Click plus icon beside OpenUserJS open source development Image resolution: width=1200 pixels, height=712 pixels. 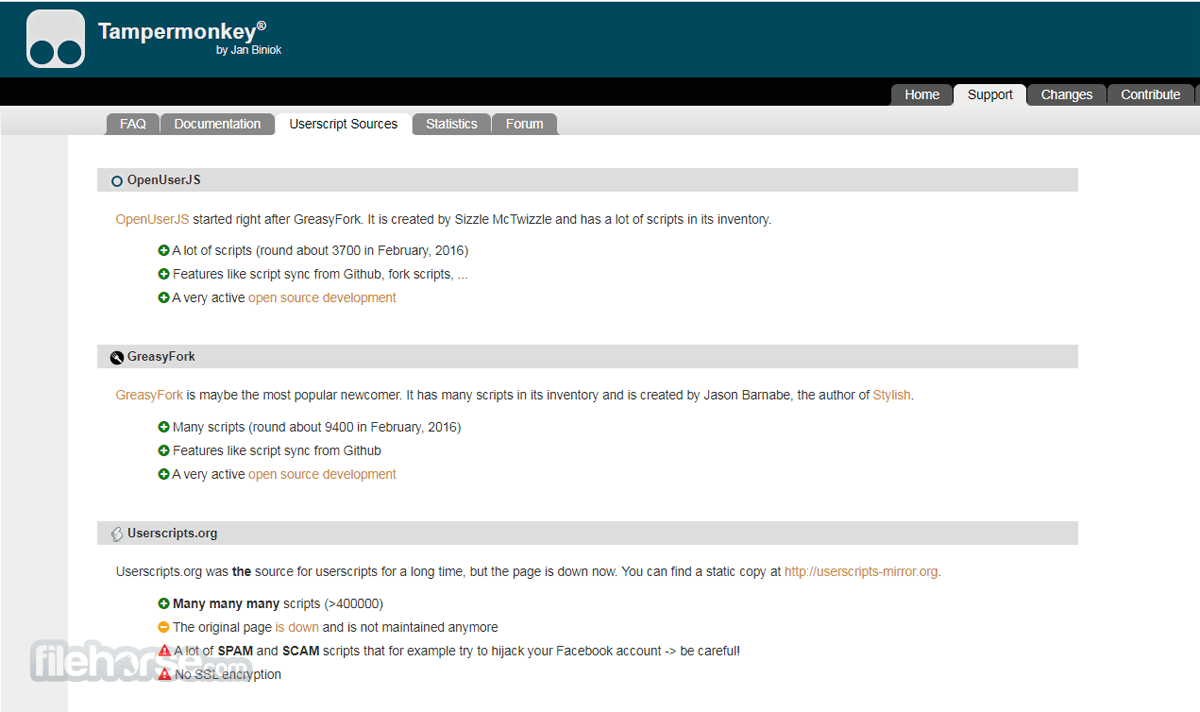(164, 298)
